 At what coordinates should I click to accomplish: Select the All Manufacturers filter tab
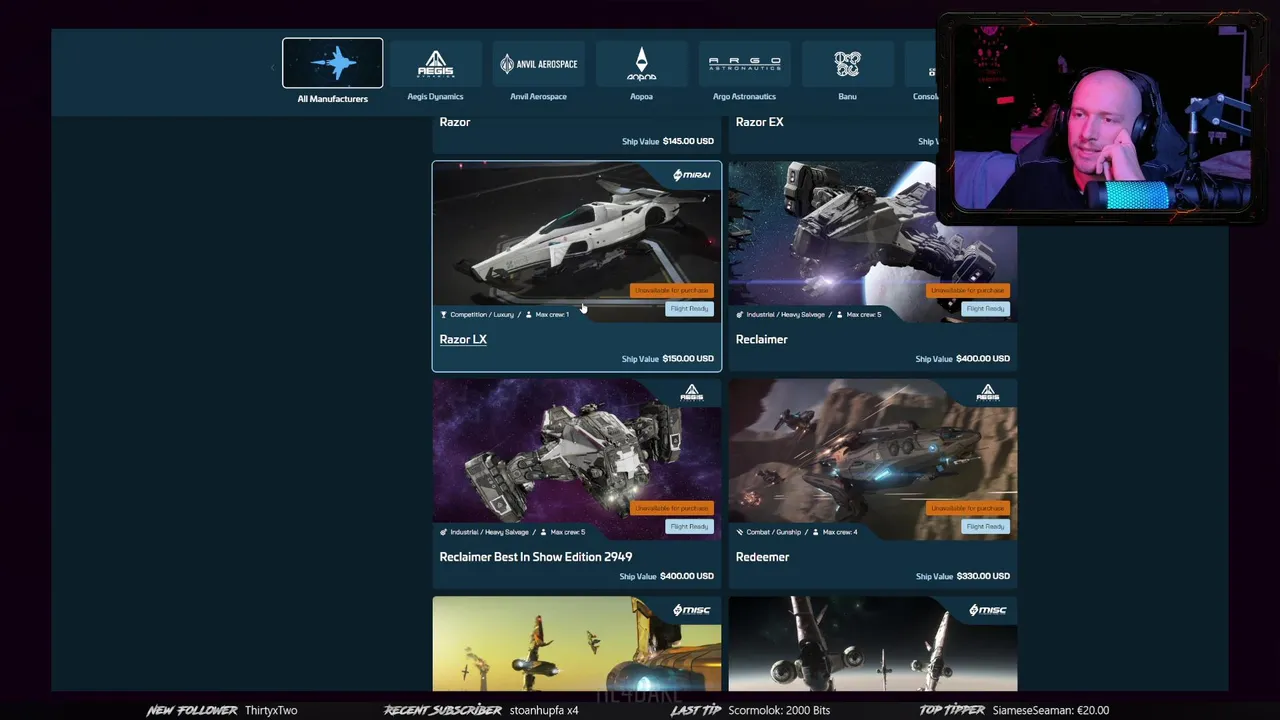(332, 71)
